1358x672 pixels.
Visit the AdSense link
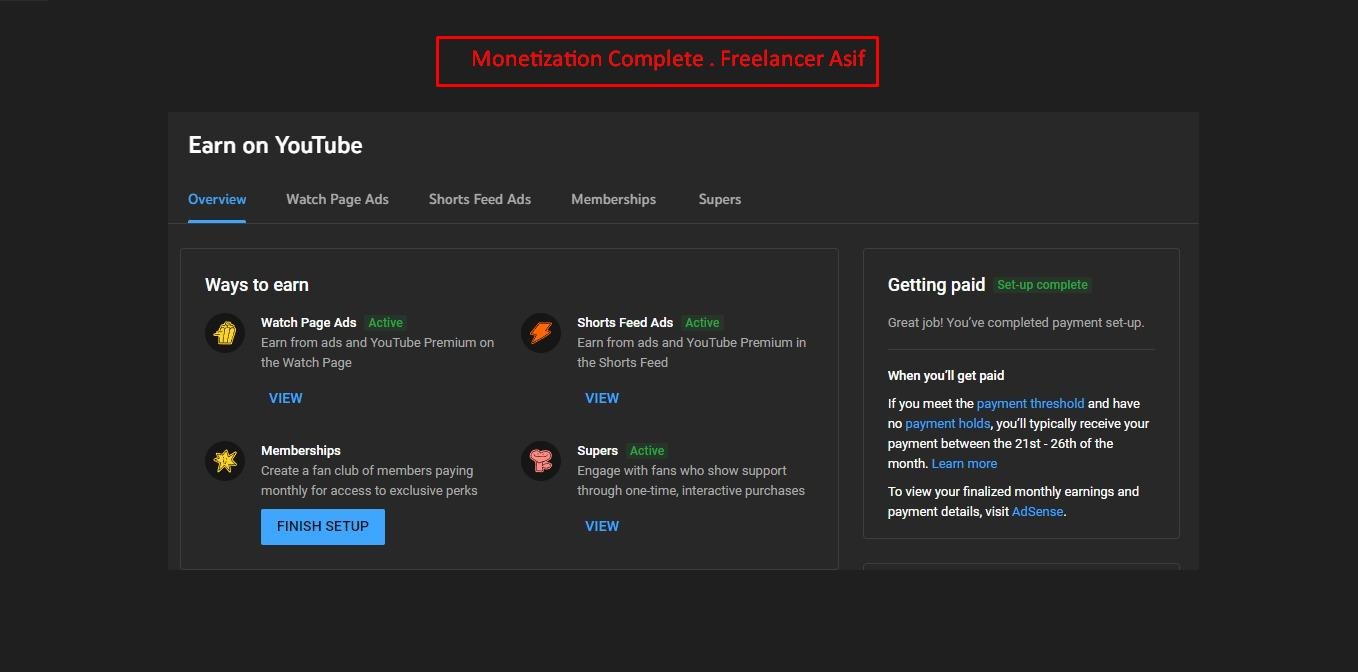(1037, 512)
